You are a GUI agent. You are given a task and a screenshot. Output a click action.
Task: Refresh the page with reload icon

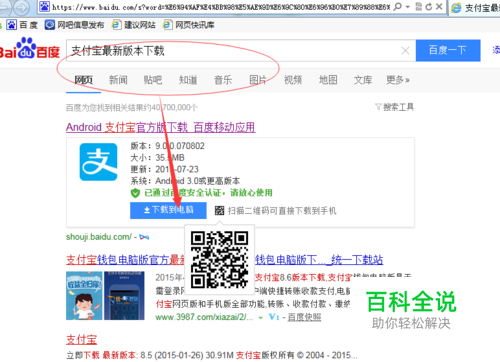[429, 7]
